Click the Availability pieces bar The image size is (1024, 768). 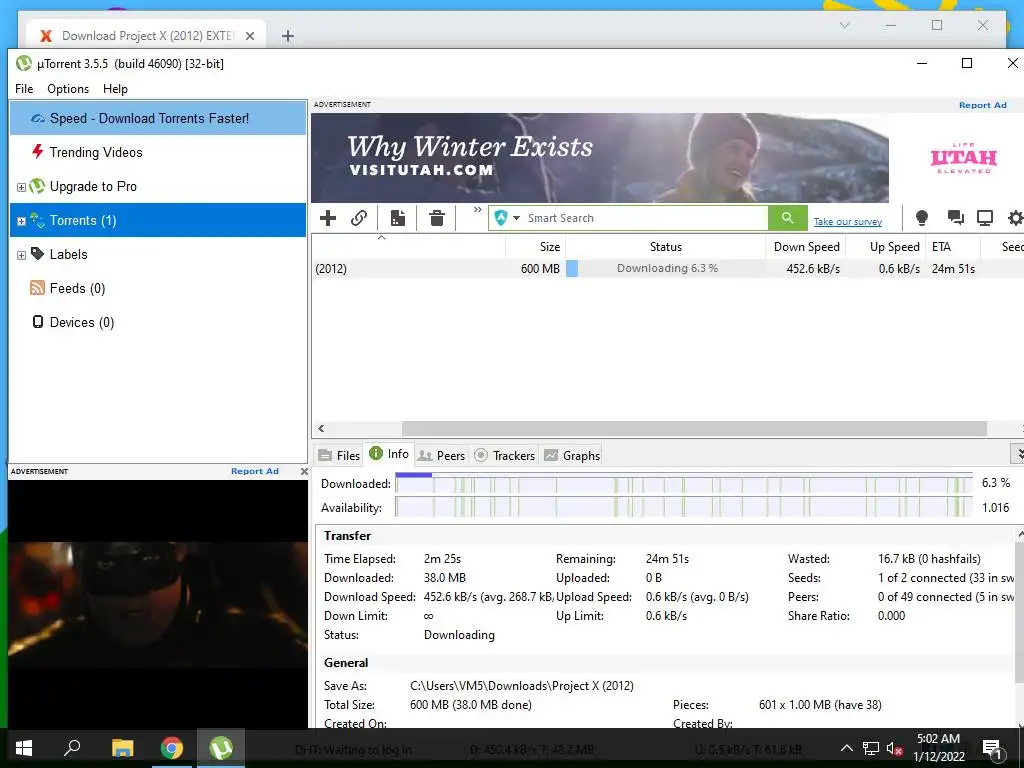pos(684,507)
